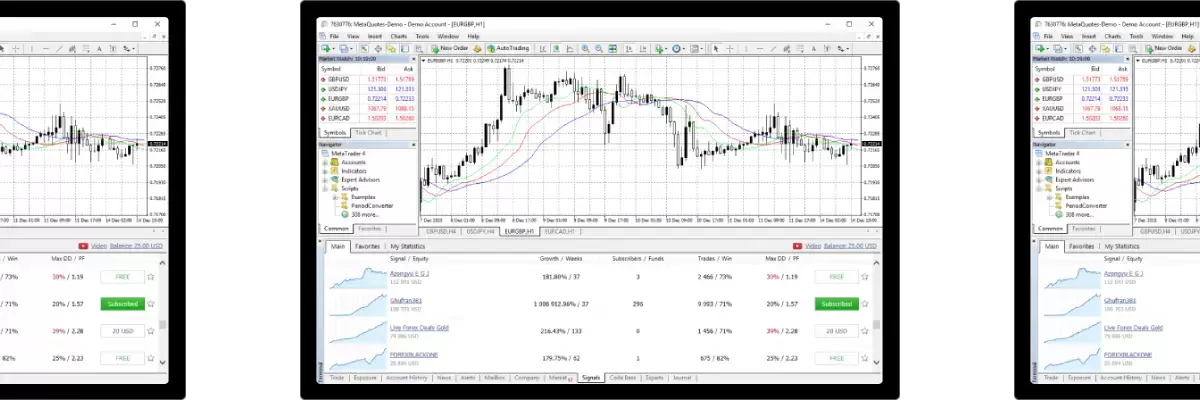The image size is (1200, 400).
Task: Open Templates dropdown arrow in toolbar
Action: point(702,48)
